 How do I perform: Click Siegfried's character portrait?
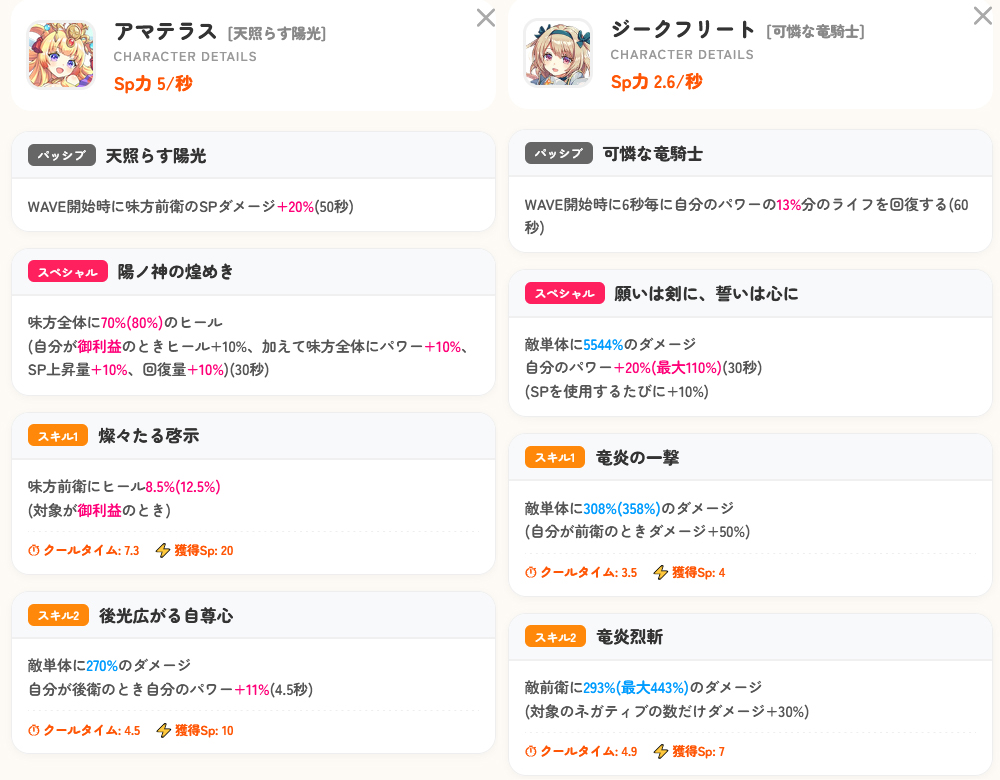point(557,54)
